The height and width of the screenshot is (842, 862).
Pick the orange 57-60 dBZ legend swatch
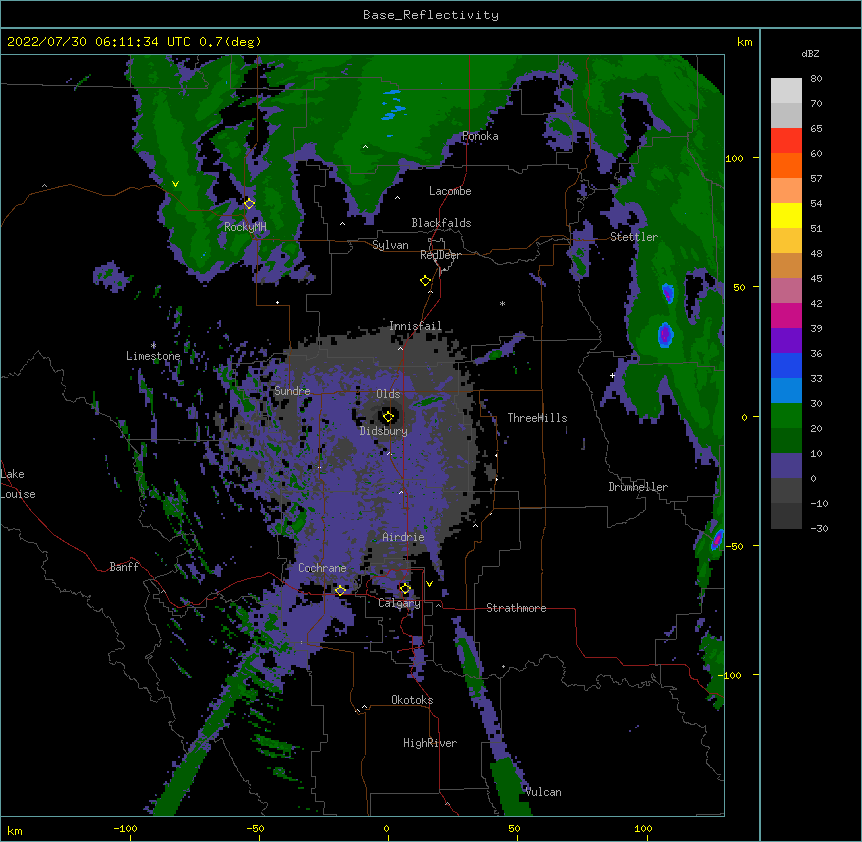point(786,165)
